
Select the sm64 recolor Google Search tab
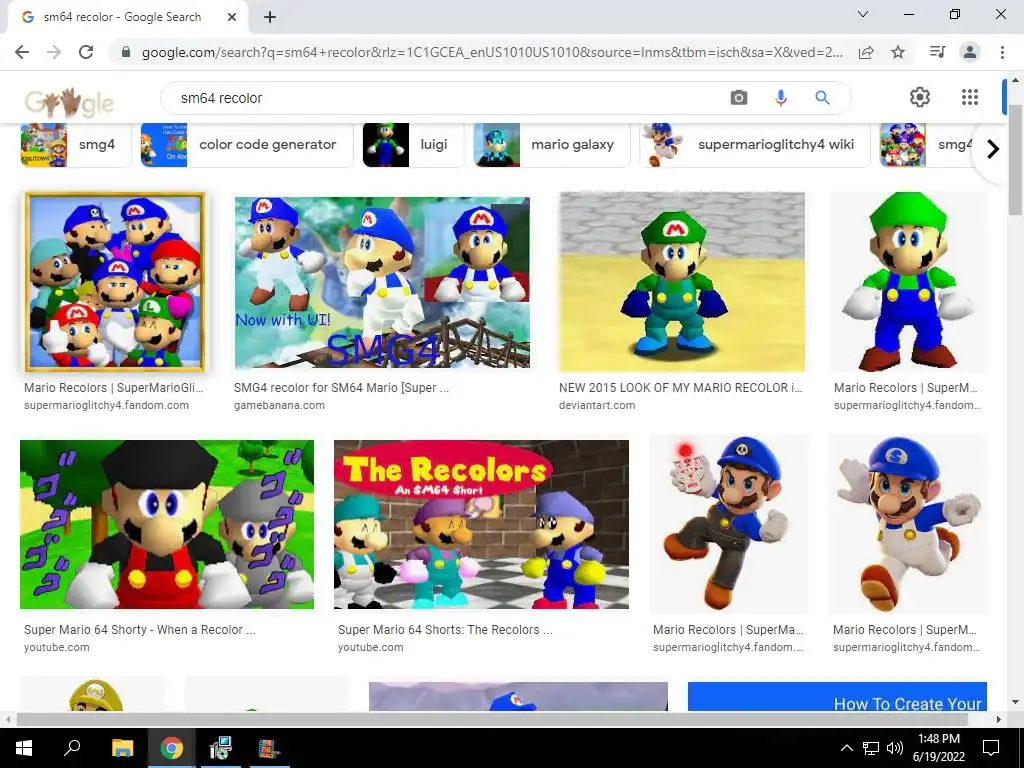(x=128, y=18)
